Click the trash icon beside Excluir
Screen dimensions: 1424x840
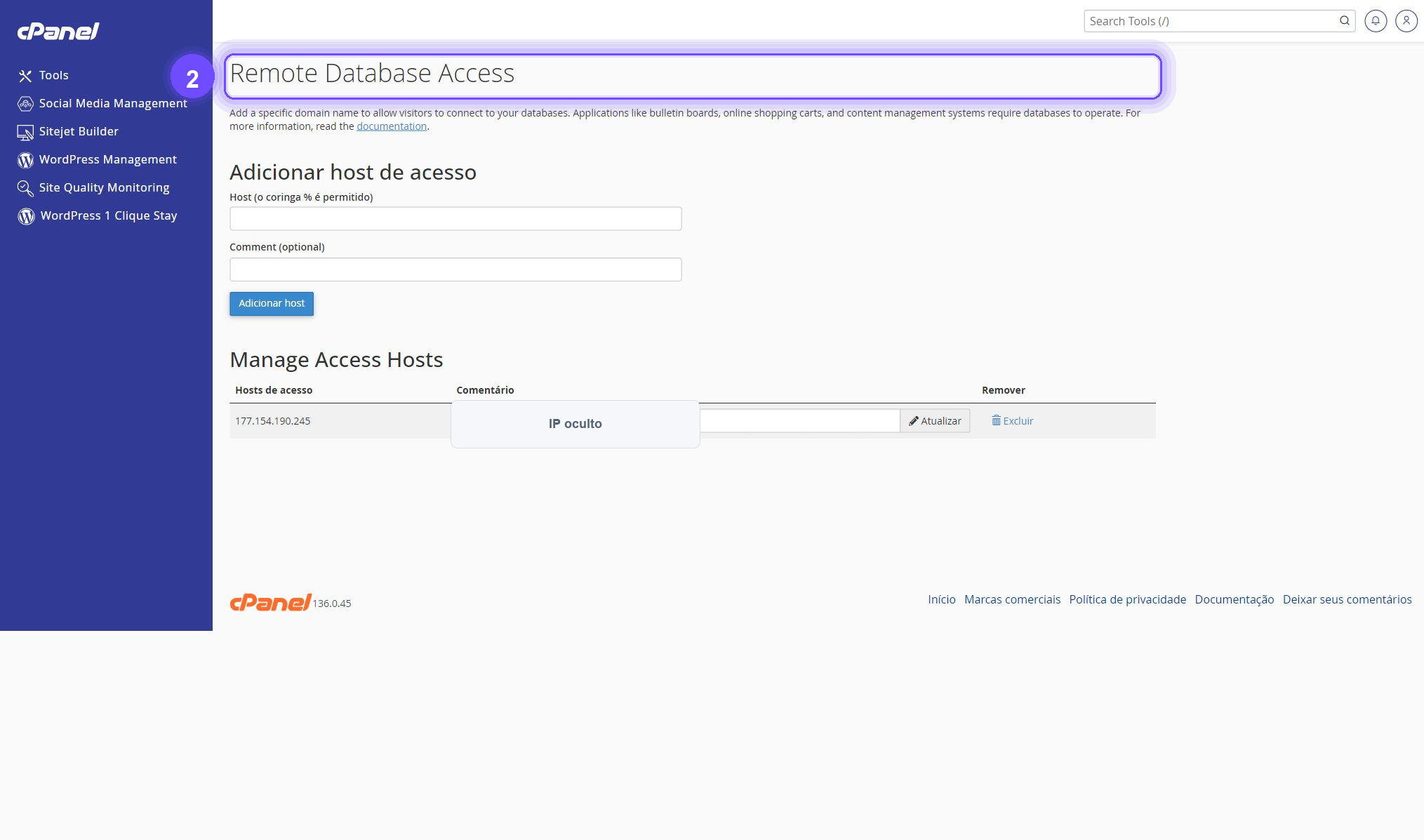click(x=996, y=420)
